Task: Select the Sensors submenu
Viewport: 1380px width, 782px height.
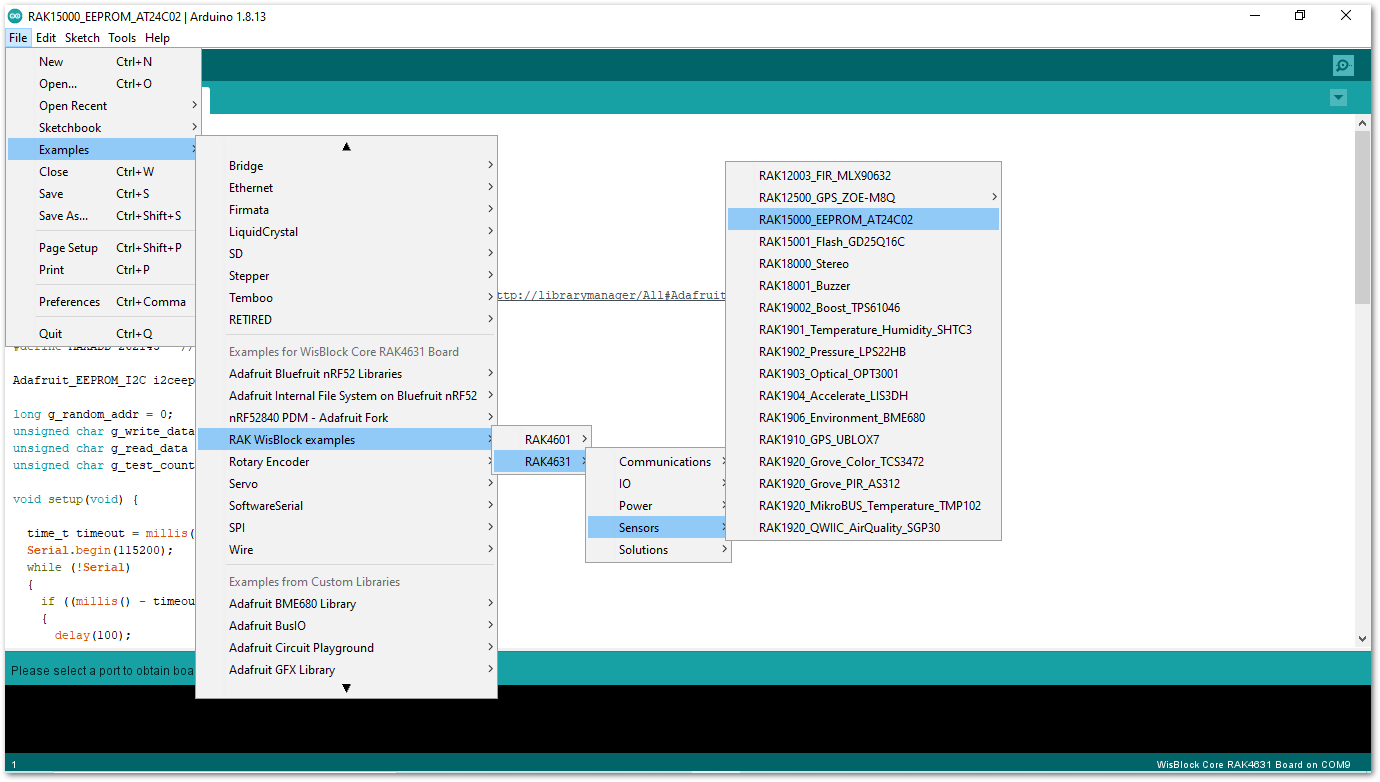Action: (658, 528)
